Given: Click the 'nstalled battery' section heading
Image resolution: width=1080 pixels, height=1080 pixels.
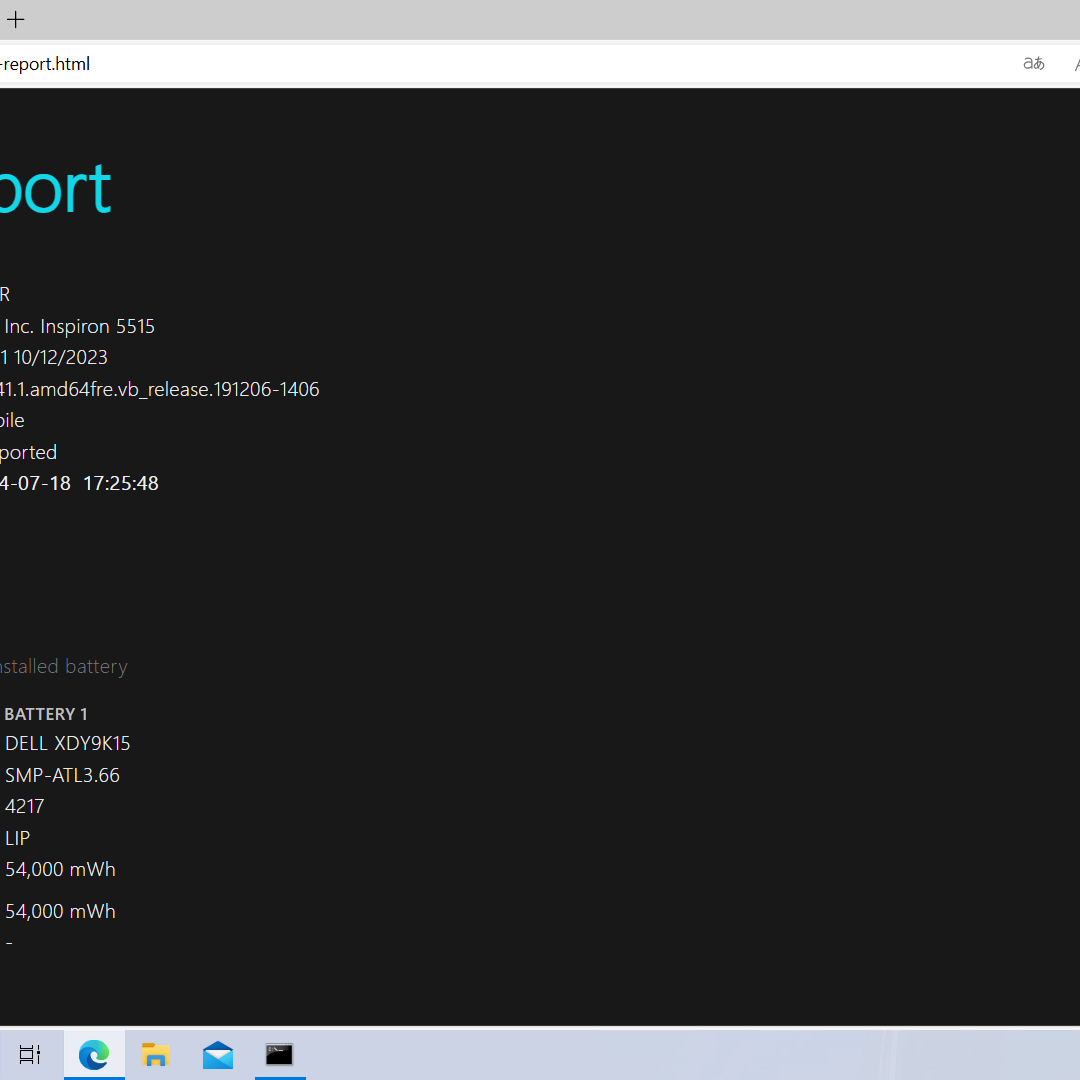Looking at the screenshot, I should (63, 667).
